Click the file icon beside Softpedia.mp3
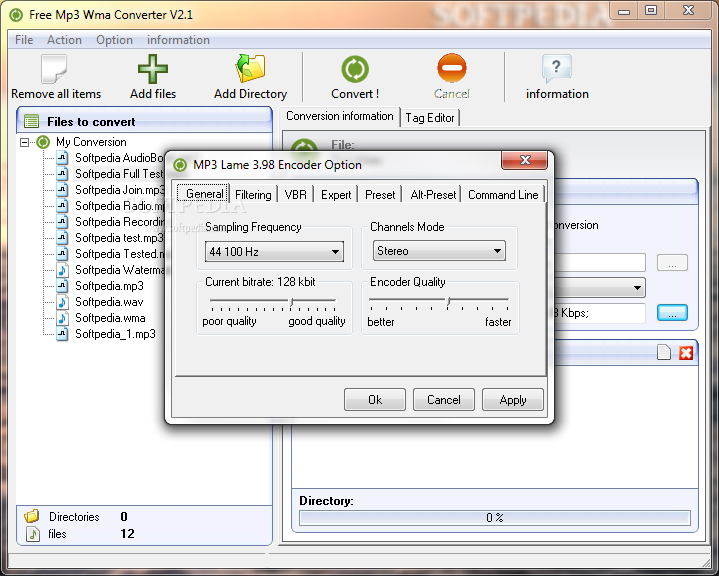This screenshot has width=719, height=576. pyautogui.click(x=62, y=286)
